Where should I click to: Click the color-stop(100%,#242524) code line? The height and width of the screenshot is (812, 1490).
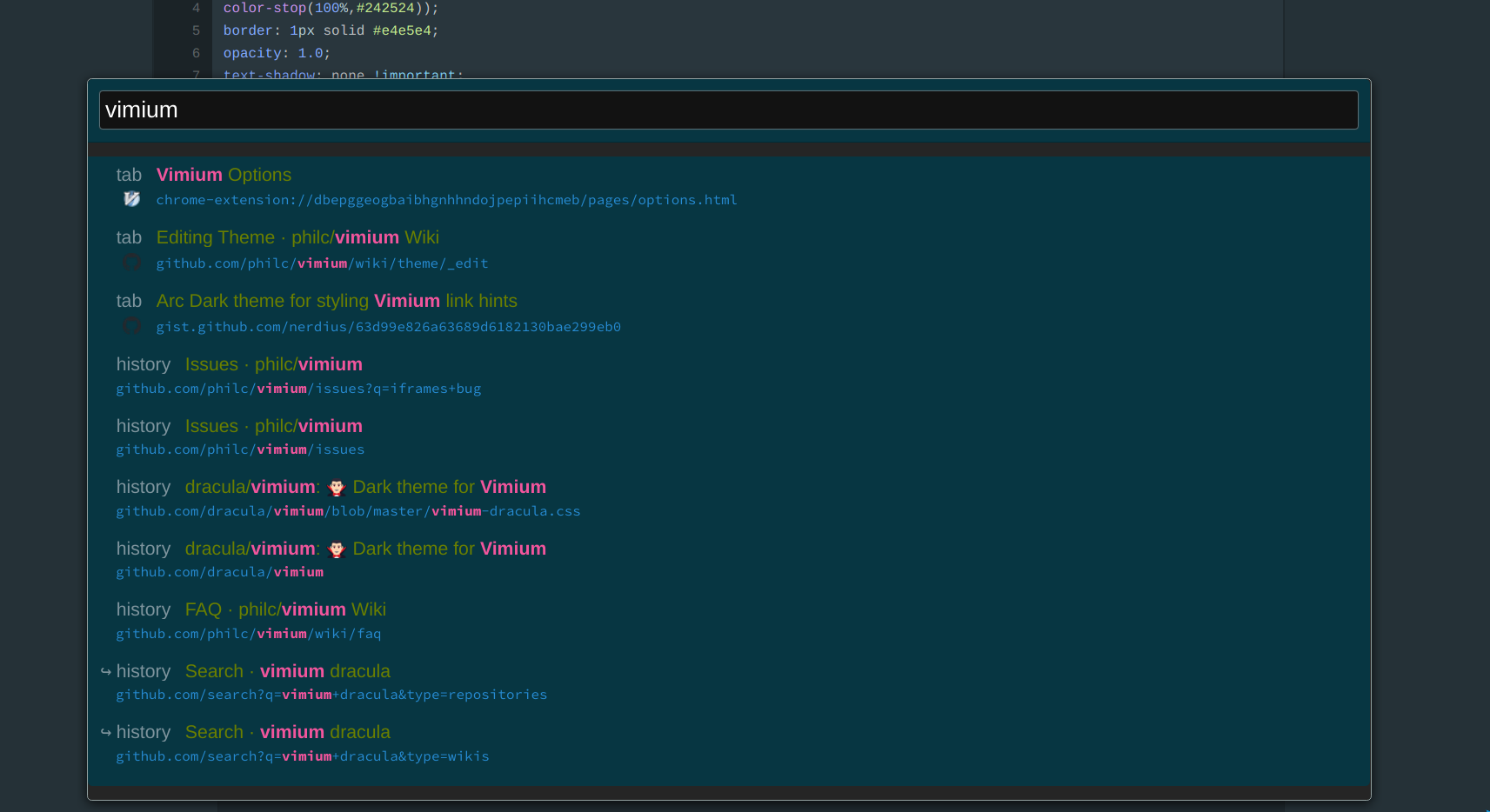[x=331, y=8]
